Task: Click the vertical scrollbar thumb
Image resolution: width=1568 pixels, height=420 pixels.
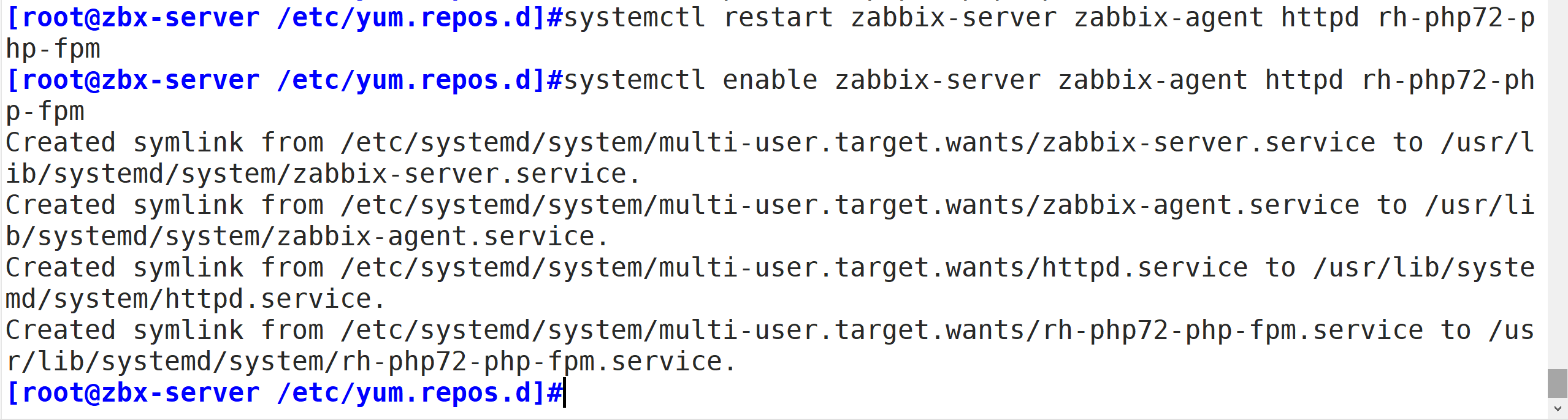Action: pos(1558,383)
